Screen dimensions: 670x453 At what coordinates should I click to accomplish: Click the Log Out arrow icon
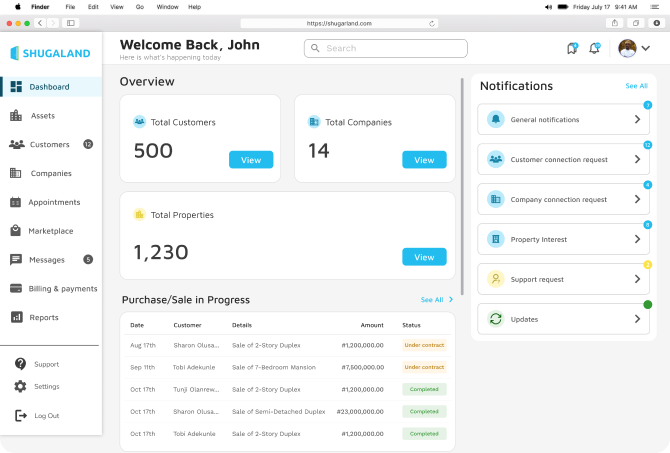(x=21, y=415)
